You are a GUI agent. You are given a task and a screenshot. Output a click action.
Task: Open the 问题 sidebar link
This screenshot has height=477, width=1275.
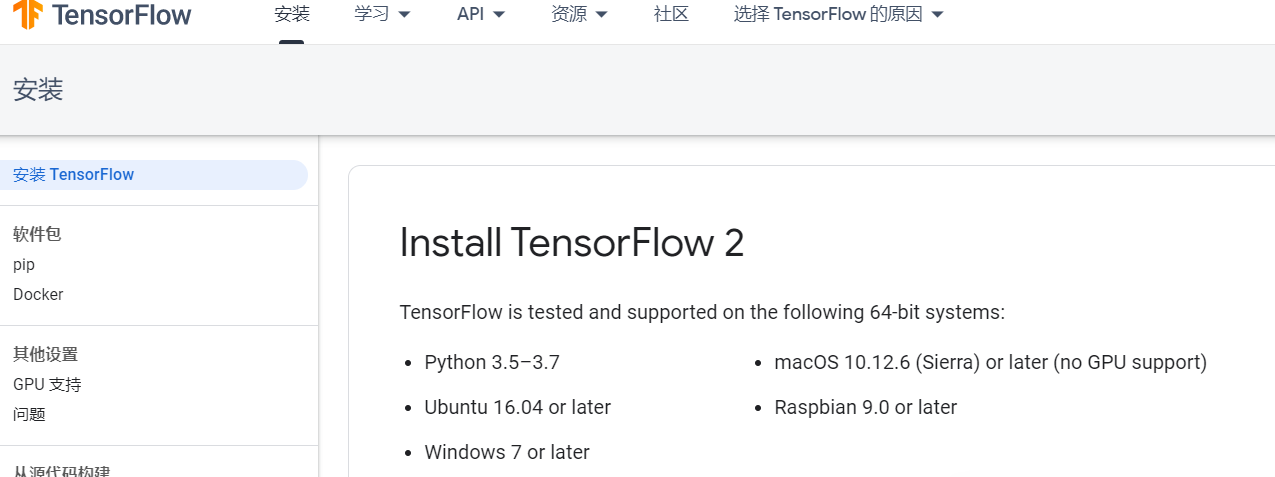click(x=29, y=414)
